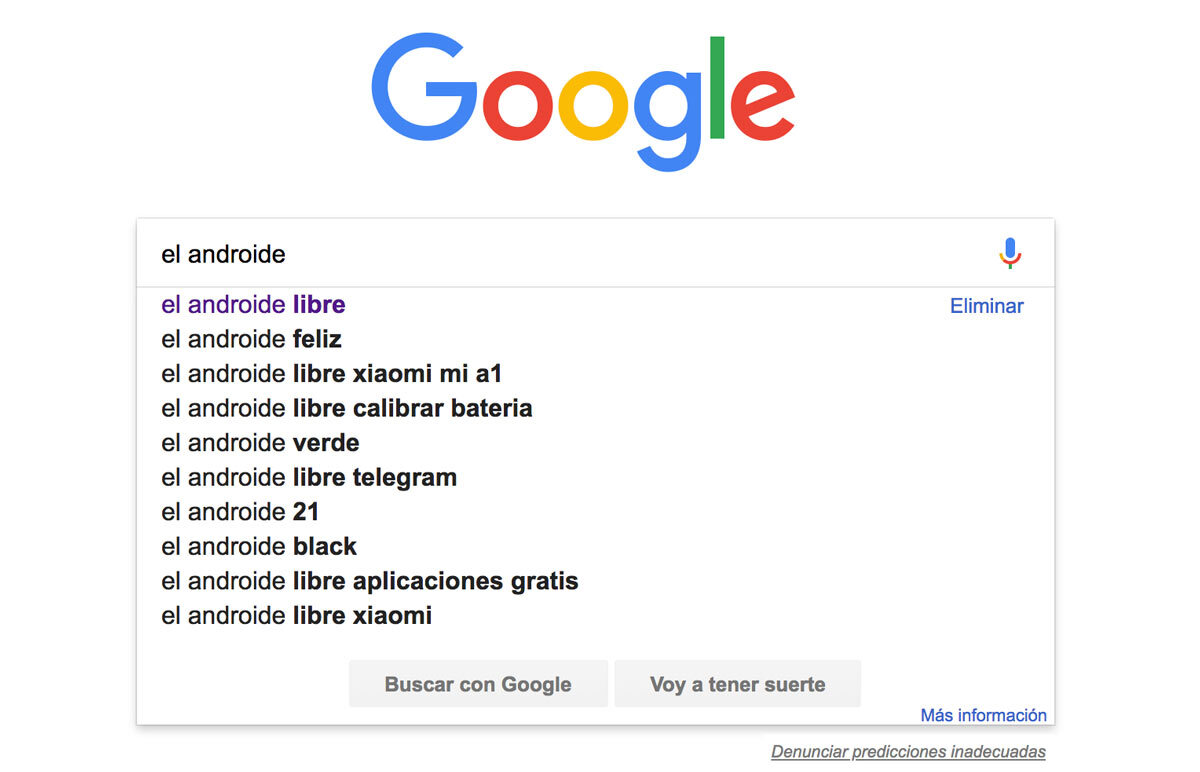Open the "Más información" link
The image size is (1200, 772).
click(x=983, y=715)
